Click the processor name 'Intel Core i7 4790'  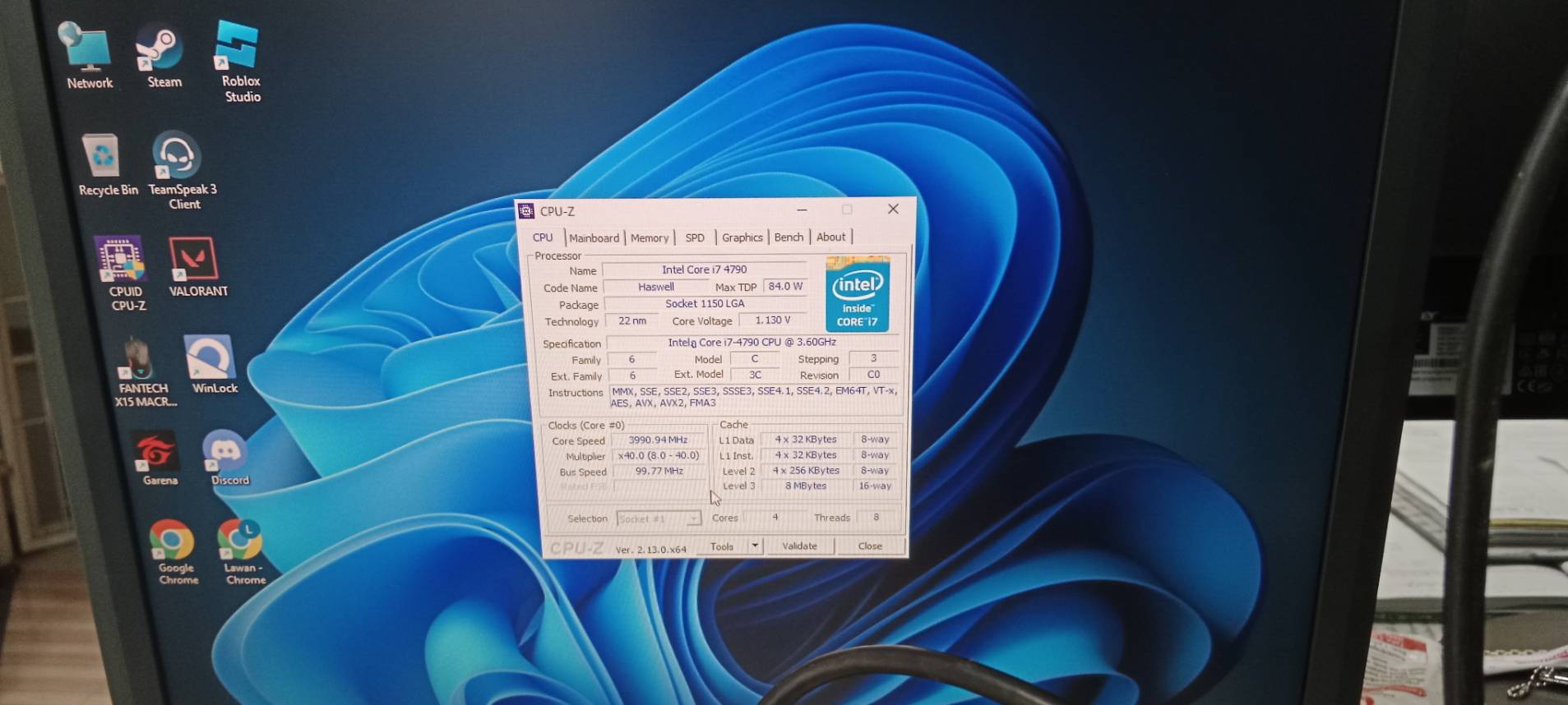(x=704, y=270)
